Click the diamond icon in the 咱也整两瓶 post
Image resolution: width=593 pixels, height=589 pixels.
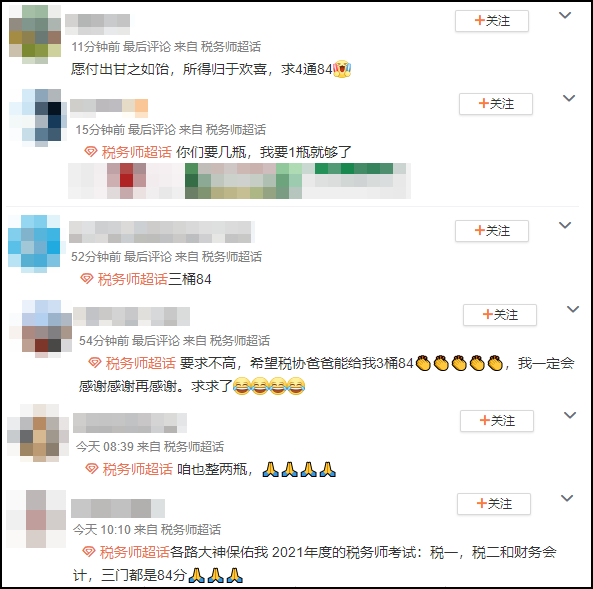point(92,469)
